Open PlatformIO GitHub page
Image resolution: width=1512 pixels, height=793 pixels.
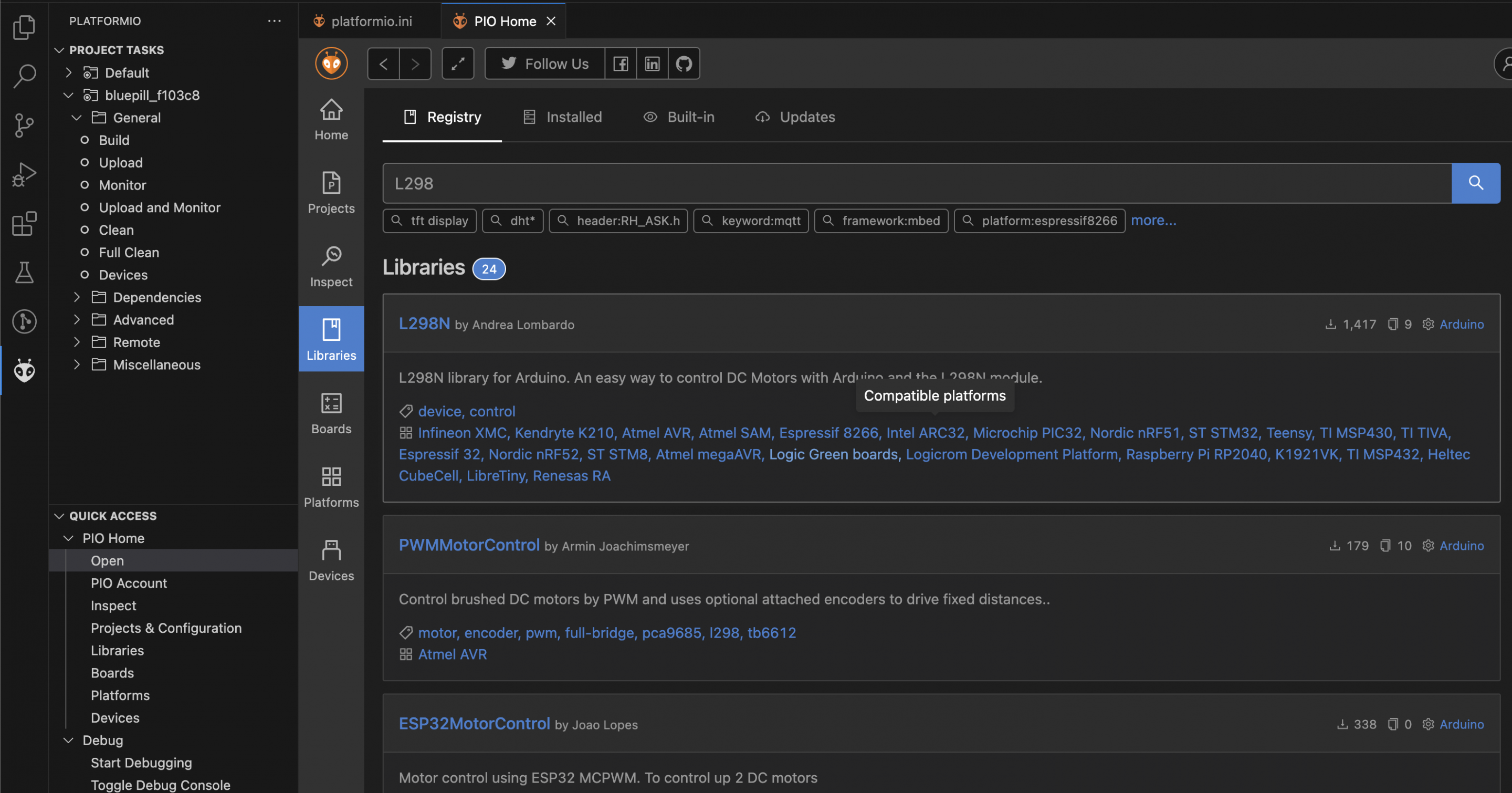(684, 64)
